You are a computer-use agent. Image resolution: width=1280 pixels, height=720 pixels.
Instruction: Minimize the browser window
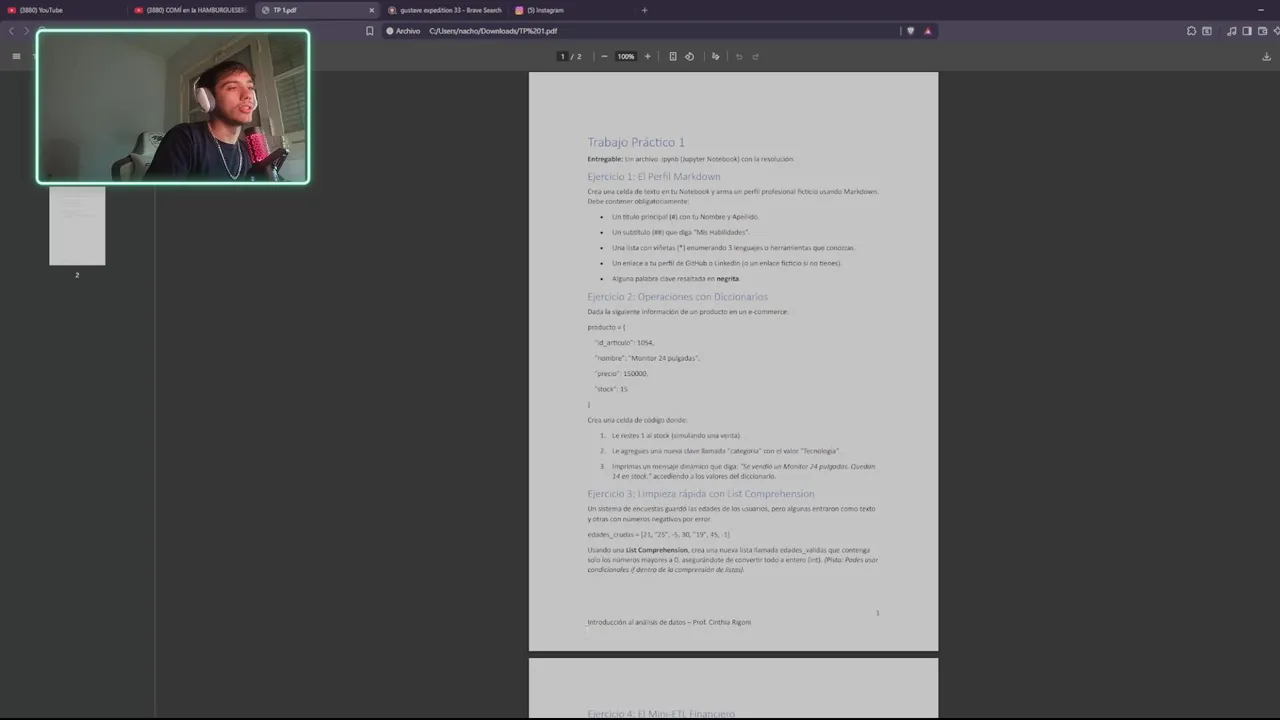1261,10
